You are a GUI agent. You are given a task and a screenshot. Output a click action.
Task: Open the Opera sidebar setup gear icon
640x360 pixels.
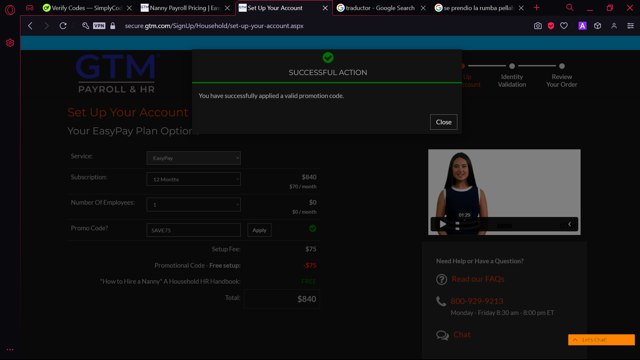pos(10,43)
